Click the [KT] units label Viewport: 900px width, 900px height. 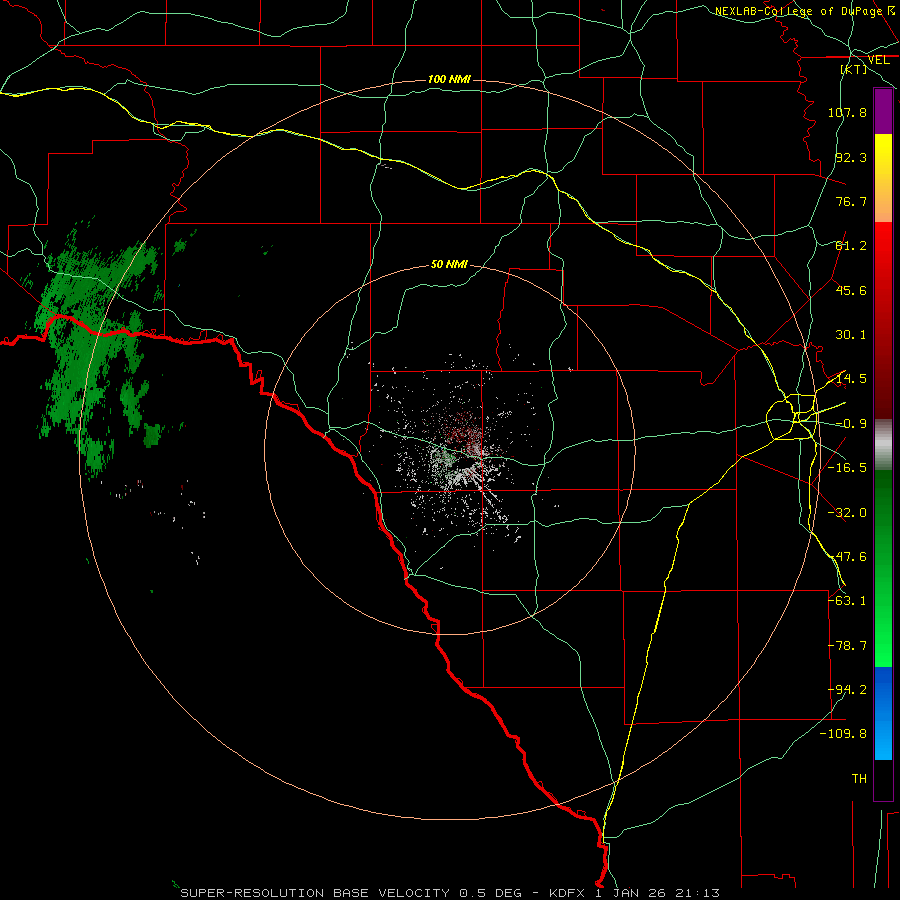pyautogui.click(x=854, y=69)
